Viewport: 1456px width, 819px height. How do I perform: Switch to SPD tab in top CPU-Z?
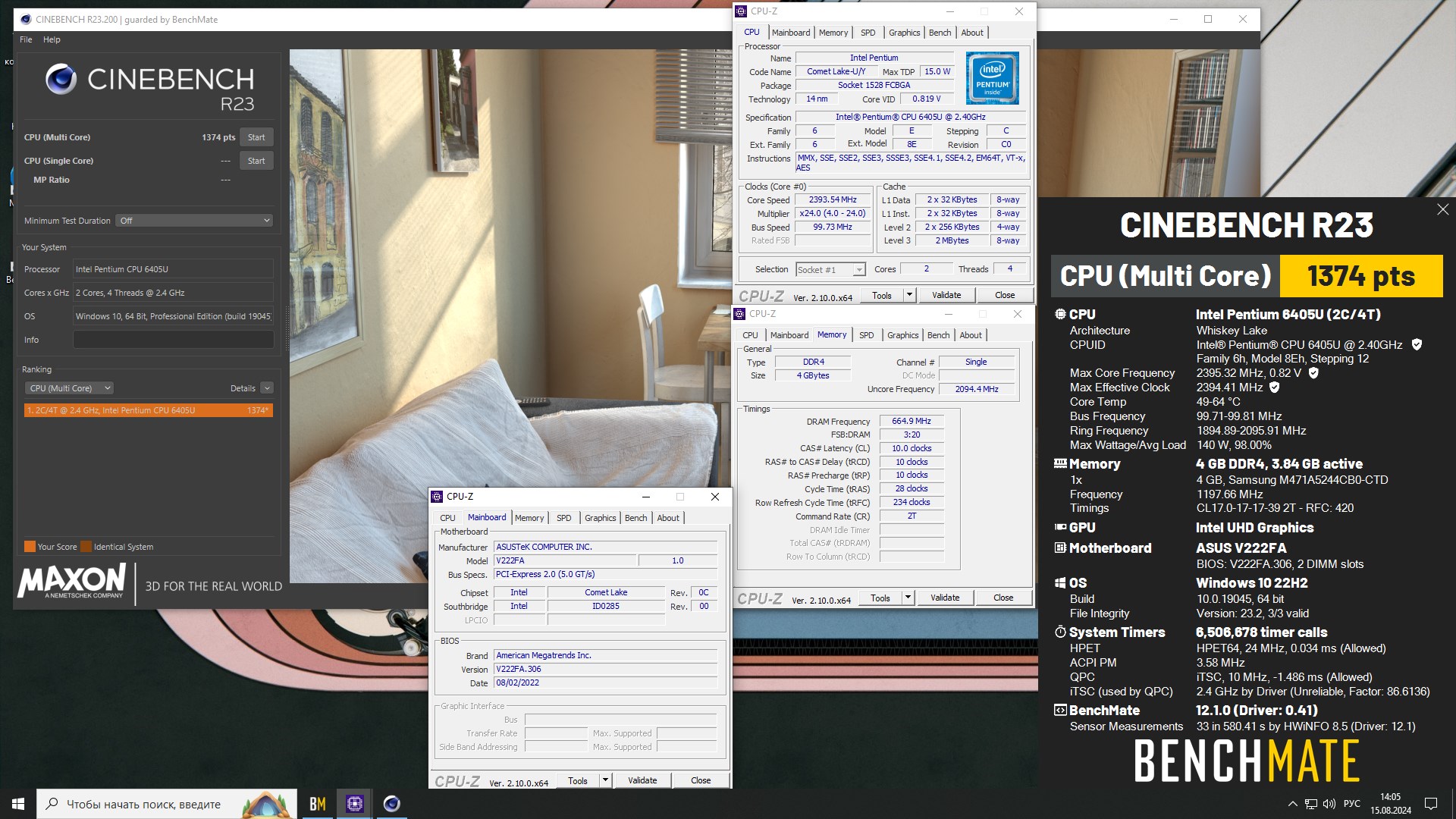point(868,33)
